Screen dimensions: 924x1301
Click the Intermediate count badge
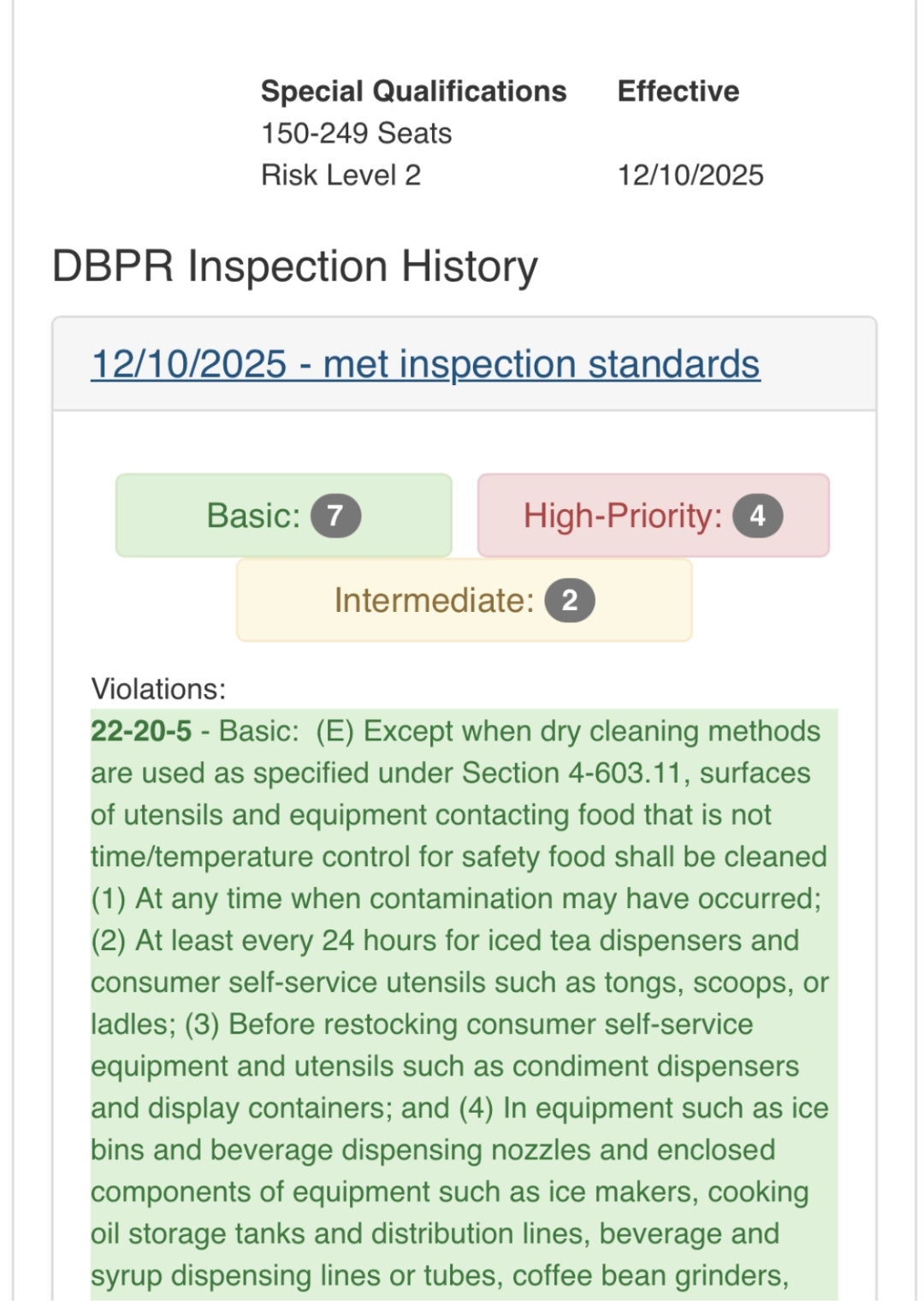pos(572,600)
